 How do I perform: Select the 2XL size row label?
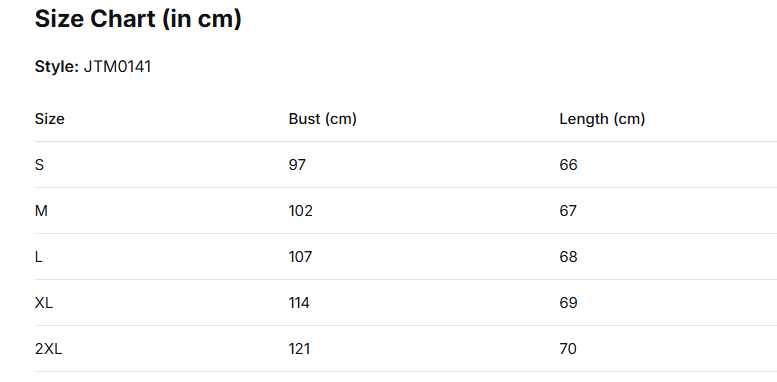coord(49,349)
